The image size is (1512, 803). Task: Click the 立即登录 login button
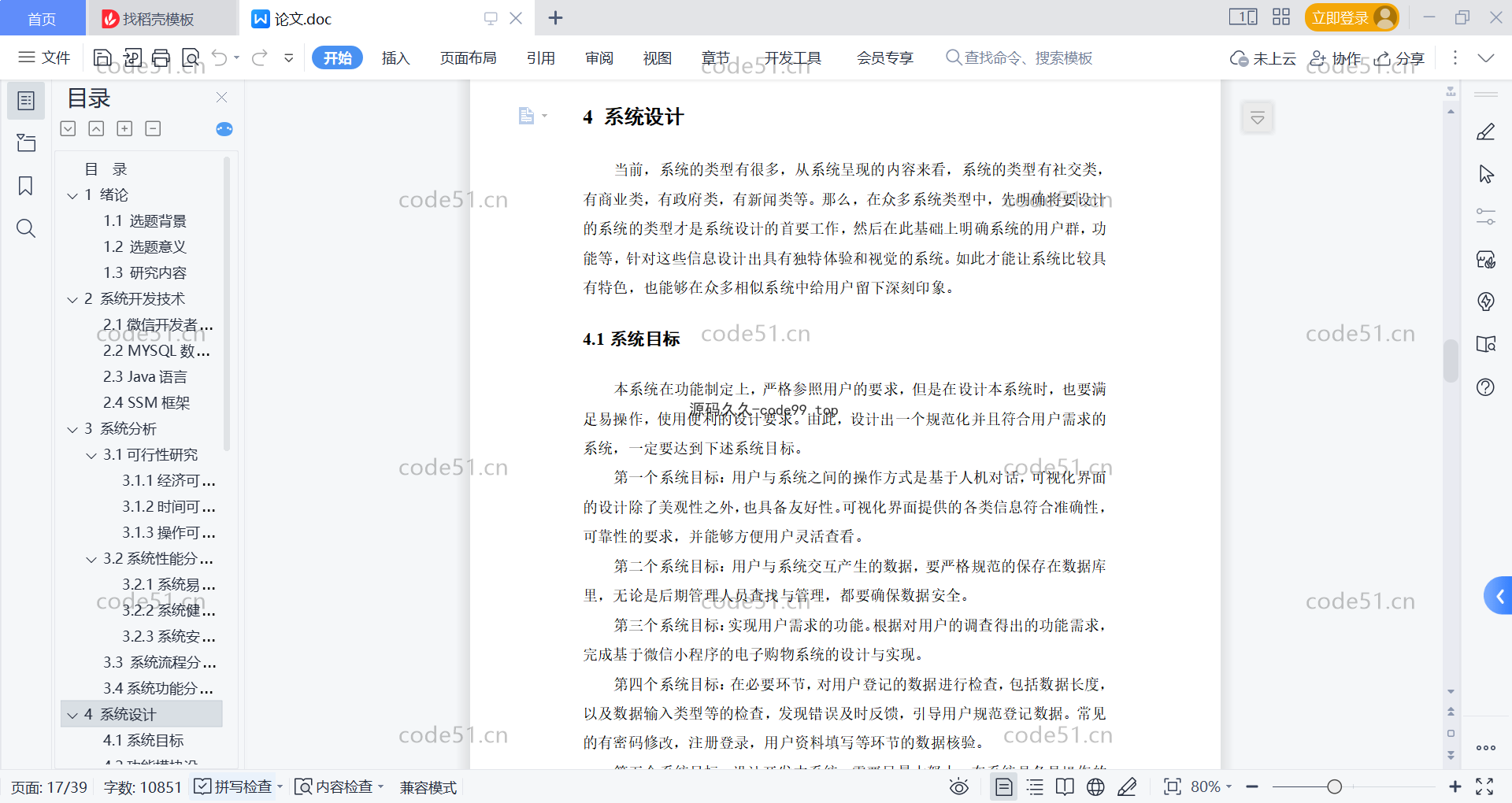click(1351, 17)
